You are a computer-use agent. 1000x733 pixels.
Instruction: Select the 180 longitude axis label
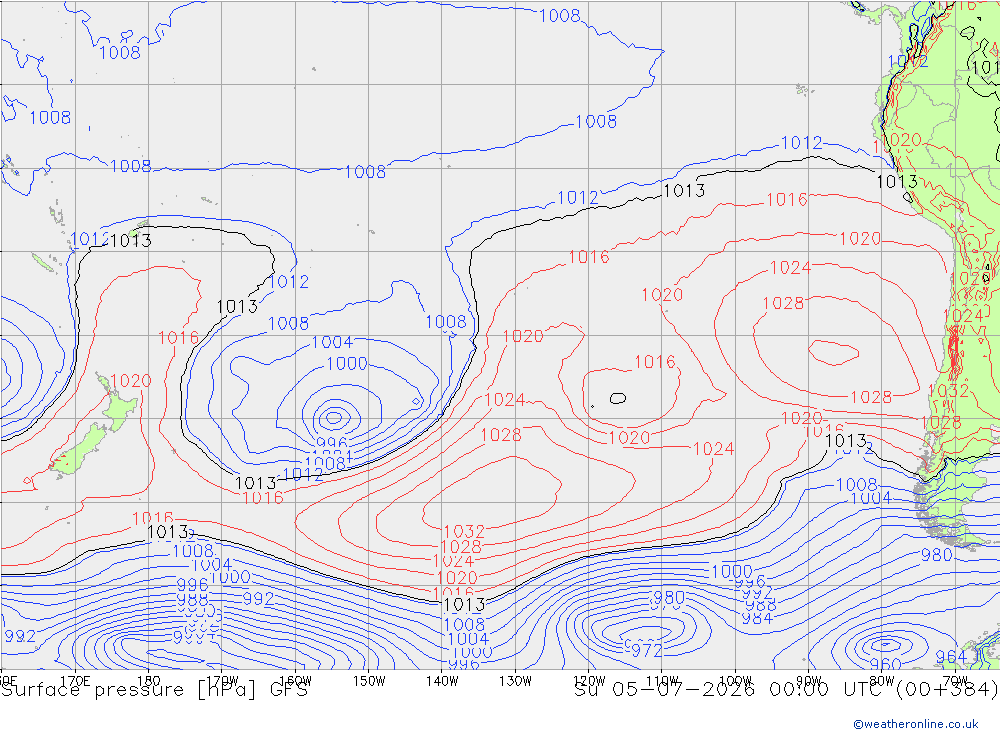click(x=149, y=681)
